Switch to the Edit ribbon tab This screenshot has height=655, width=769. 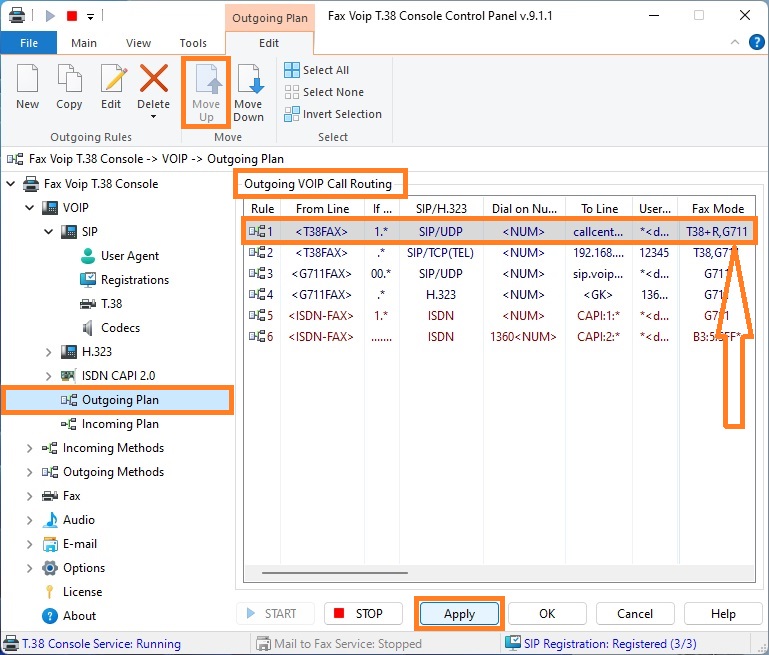(x=269, y=43)
